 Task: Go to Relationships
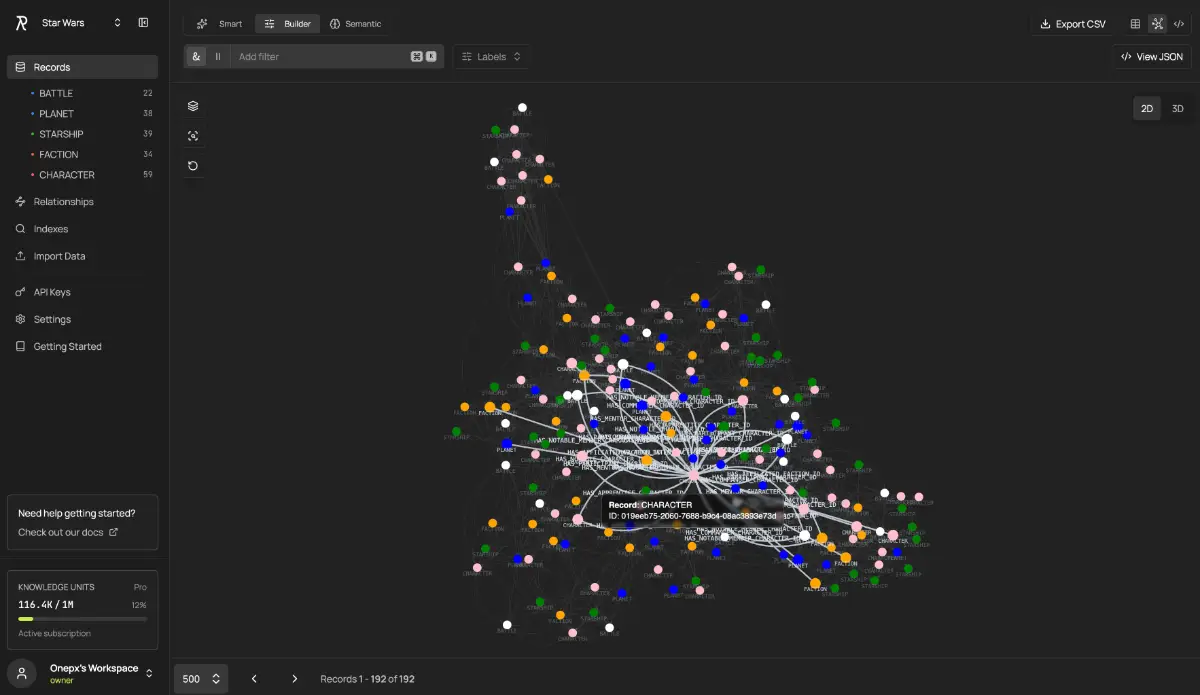63,202
